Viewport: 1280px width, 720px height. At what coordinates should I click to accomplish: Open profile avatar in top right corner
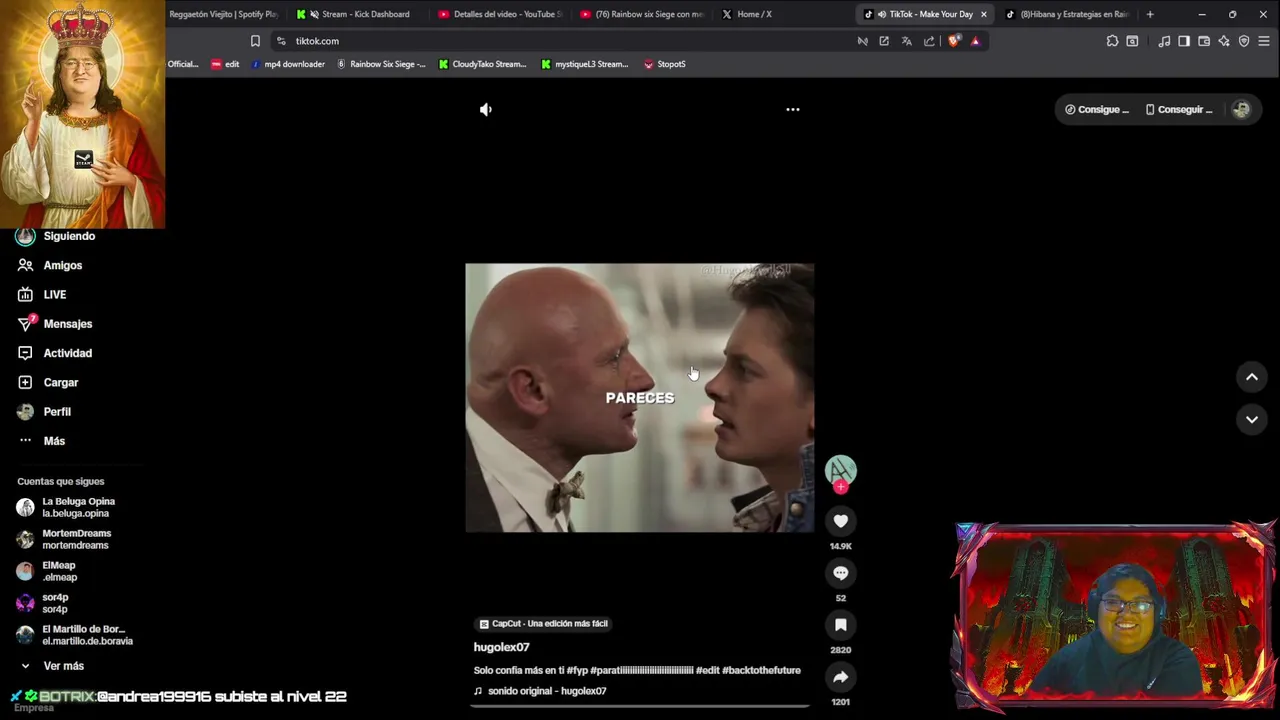pyautogui.click(x=1241, y=110)
